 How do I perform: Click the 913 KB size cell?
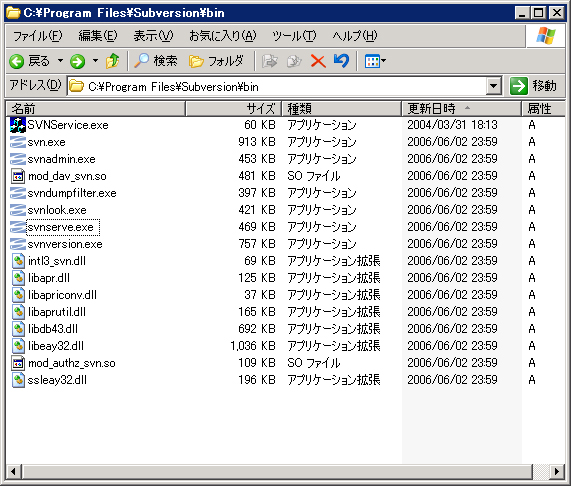(x=257, y=142)
